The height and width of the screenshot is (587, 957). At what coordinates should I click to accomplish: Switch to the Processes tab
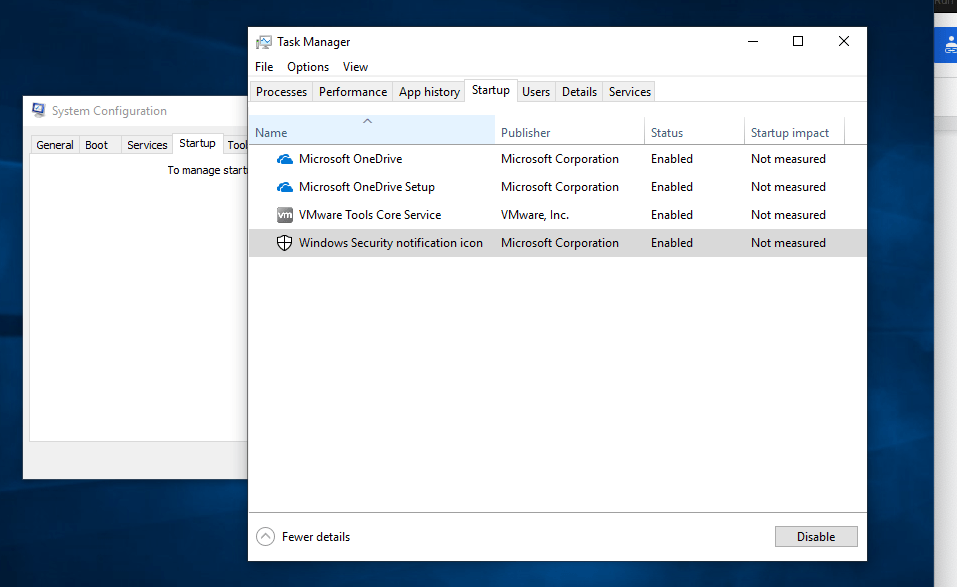[281, 92]
